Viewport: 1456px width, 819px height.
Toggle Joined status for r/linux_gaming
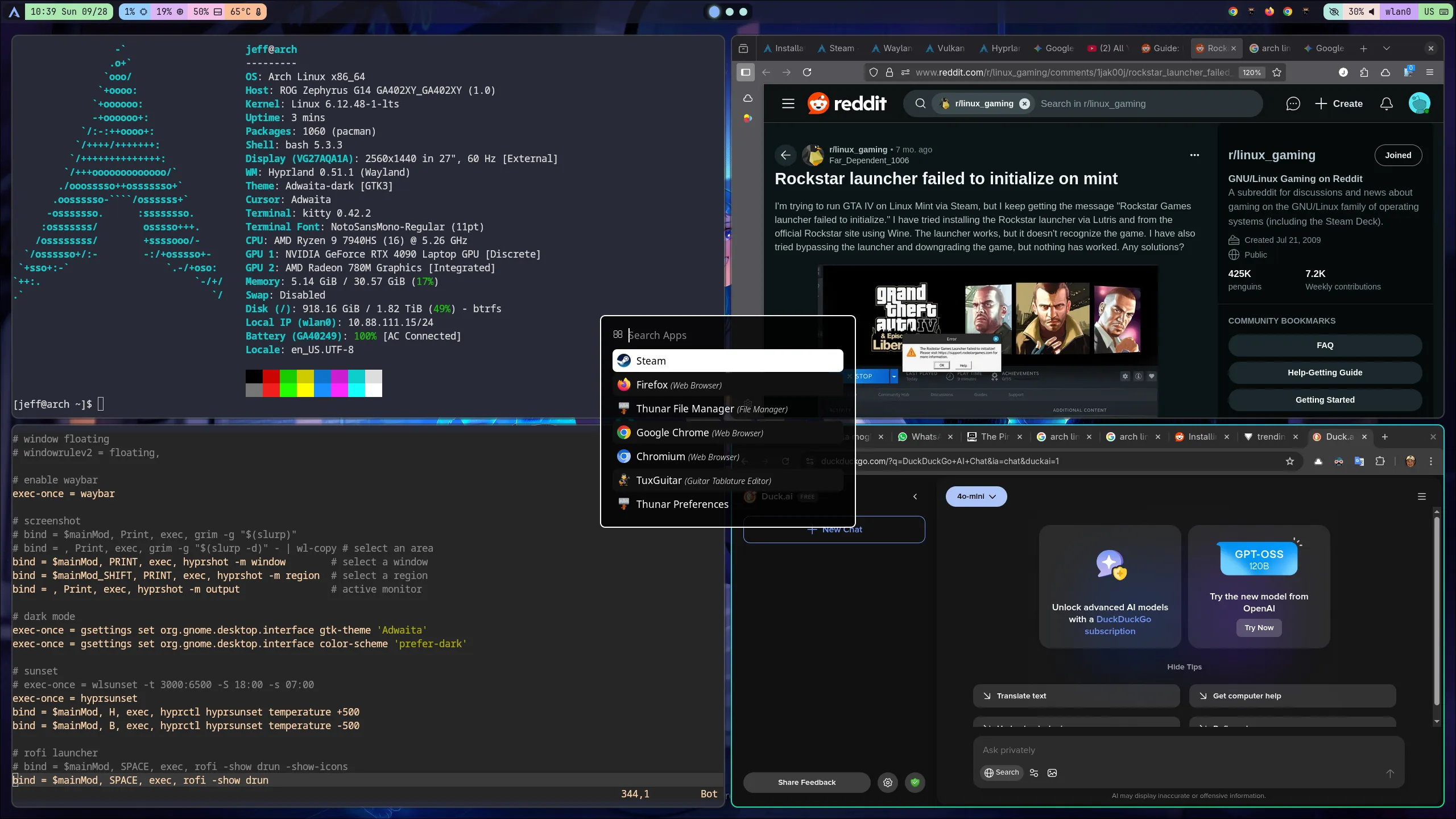point(1397,155)
